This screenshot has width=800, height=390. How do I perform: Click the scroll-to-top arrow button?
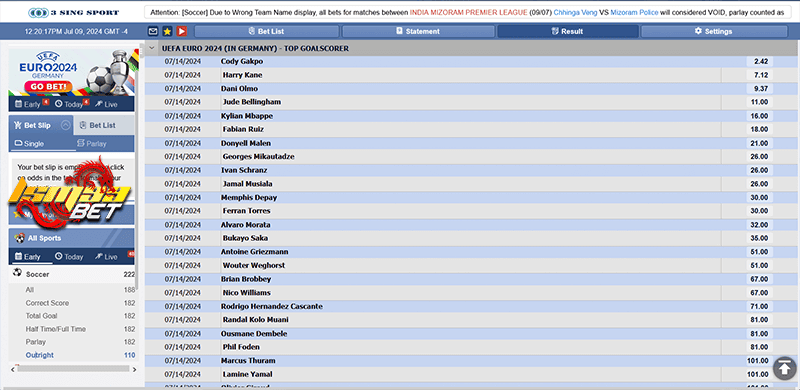pyautogui.click(x=784, y=368)
